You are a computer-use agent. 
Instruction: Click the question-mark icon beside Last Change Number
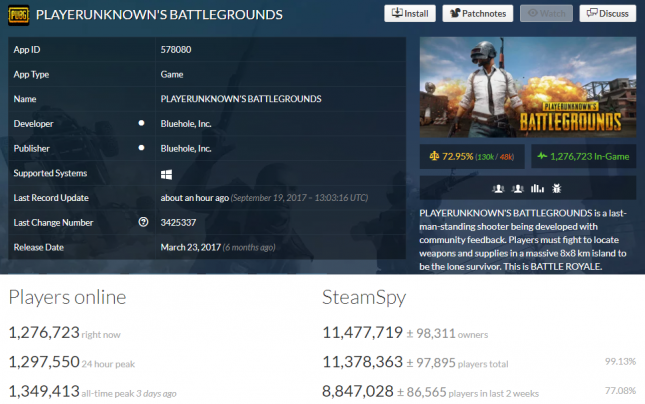143,222
